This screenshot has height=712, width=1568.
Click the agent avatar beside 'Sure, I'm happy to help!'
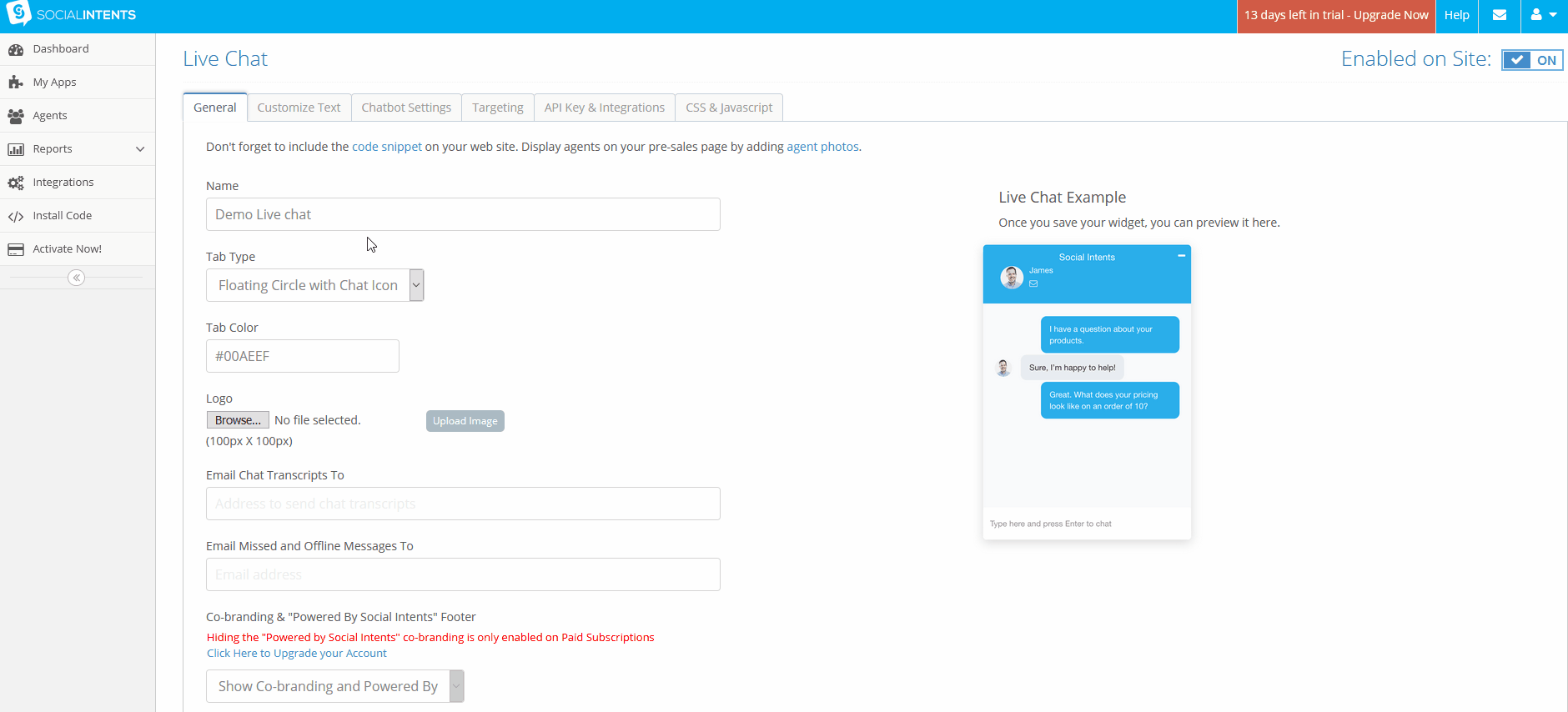(1003, 368)
